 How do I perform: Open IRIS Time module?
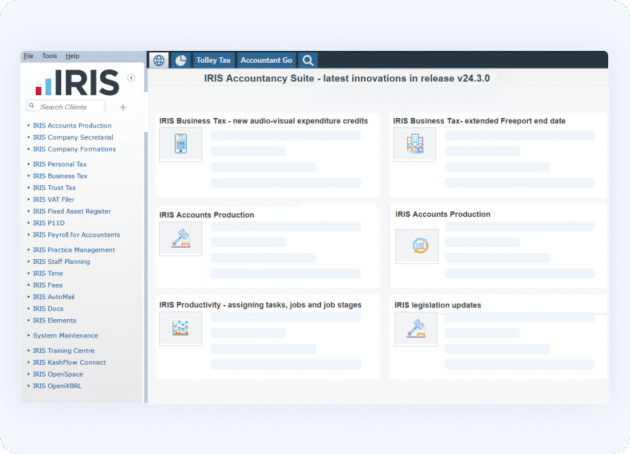pos(48,273)
